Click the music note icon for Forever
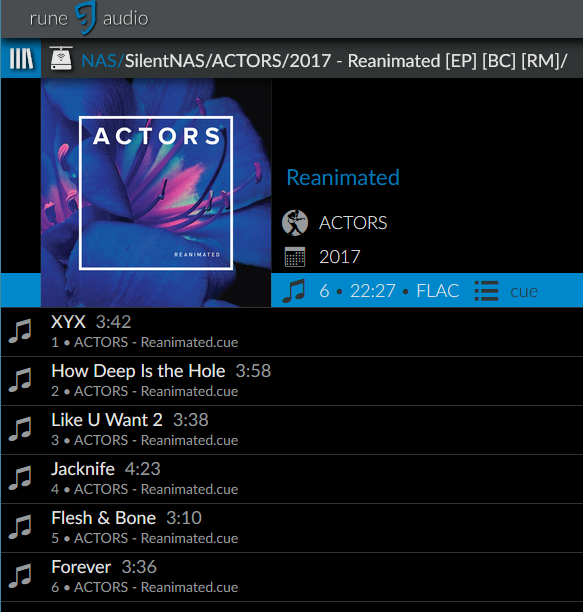This screenshot has width=583, height=612. tap(20, 576)
